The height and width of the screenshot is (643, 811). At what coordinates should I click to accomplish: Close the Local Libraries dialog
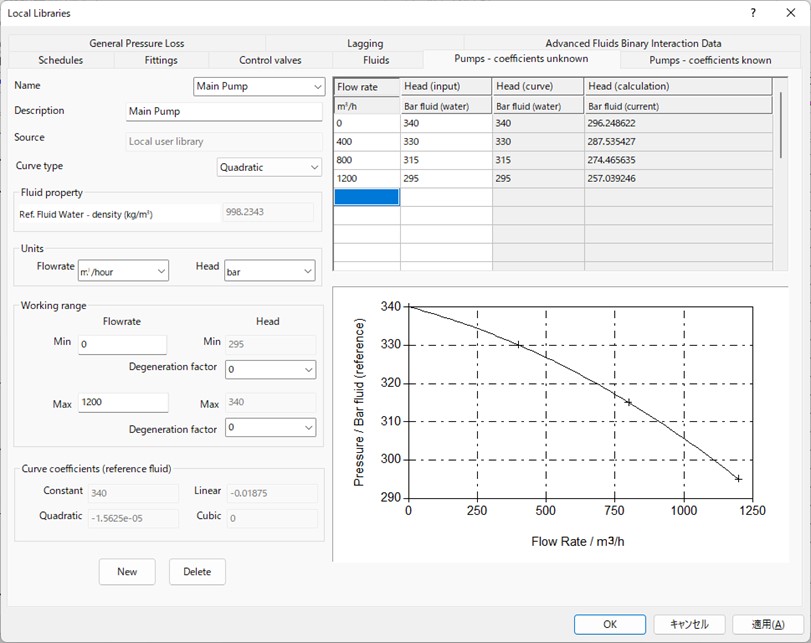(791, 13)
